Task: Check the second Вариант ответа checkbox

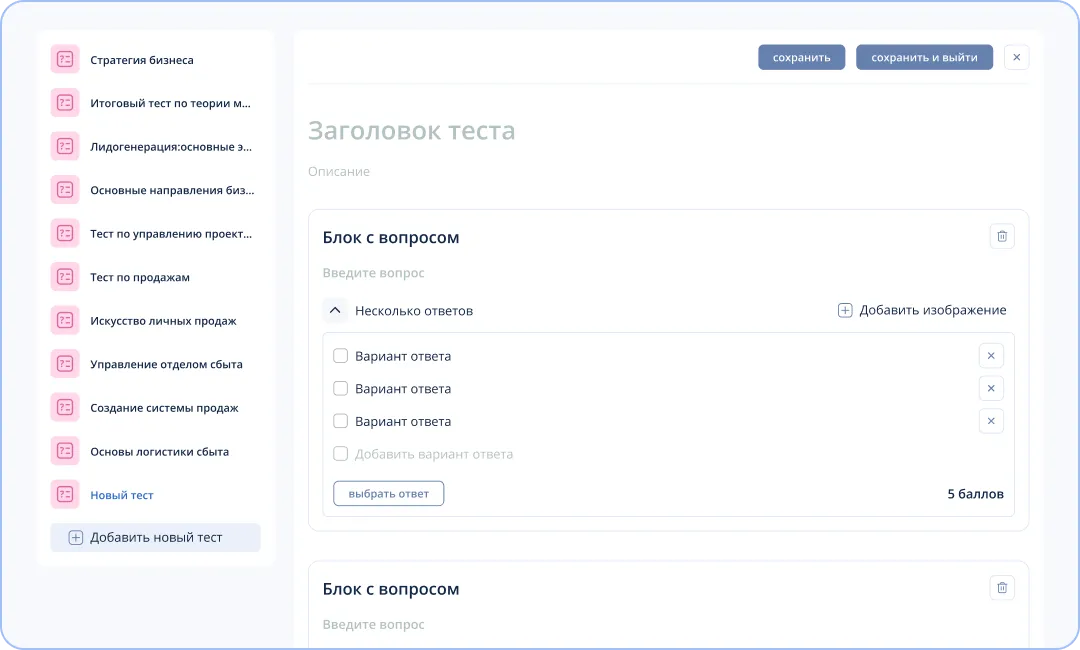Action: click(340, 388)
